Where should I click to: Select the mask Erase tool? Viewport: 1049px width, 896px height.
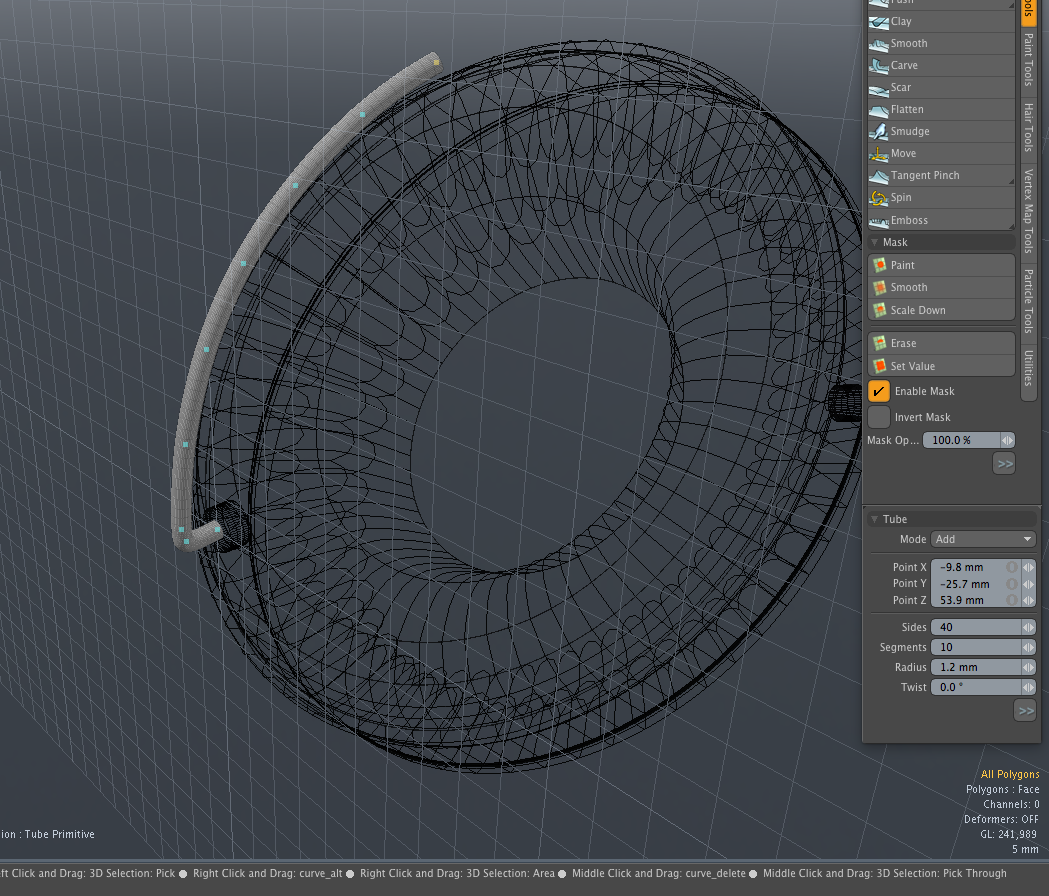coord(941,343)
